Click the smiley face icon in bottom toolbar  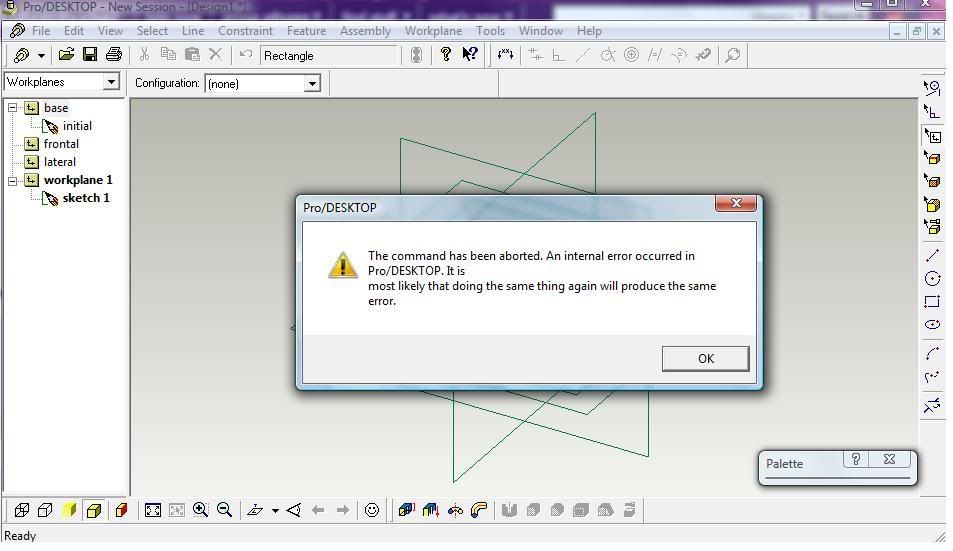pyautogui.click(x=372, y=510)
